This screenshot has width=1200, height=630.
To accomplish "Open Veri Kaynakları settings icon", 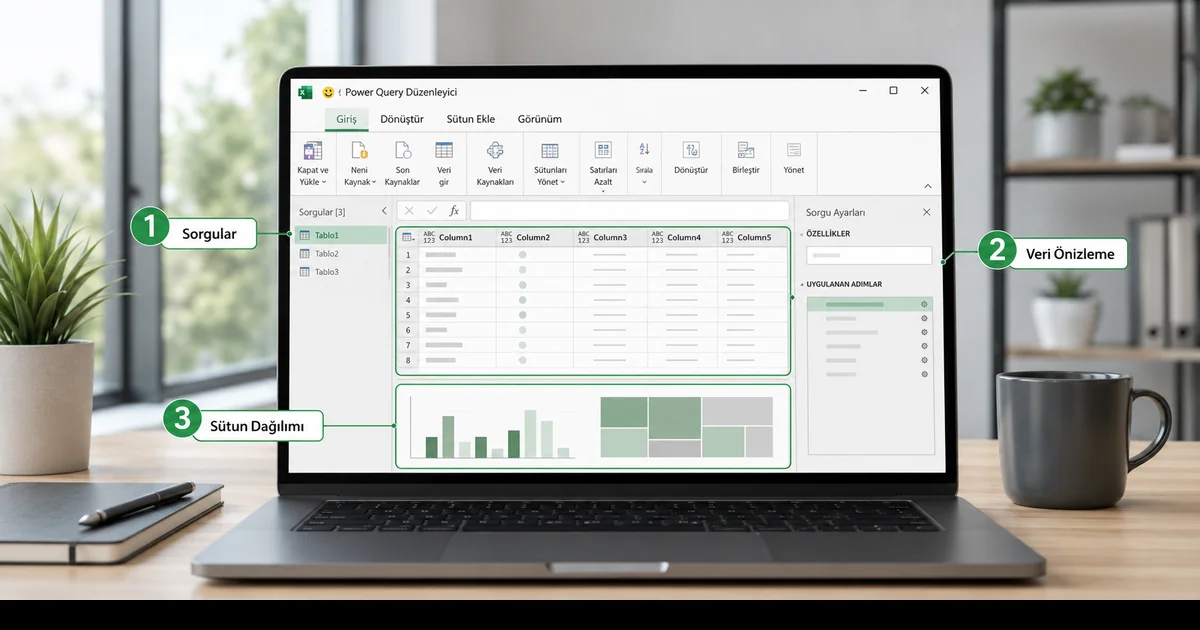I will pos(495,150).
